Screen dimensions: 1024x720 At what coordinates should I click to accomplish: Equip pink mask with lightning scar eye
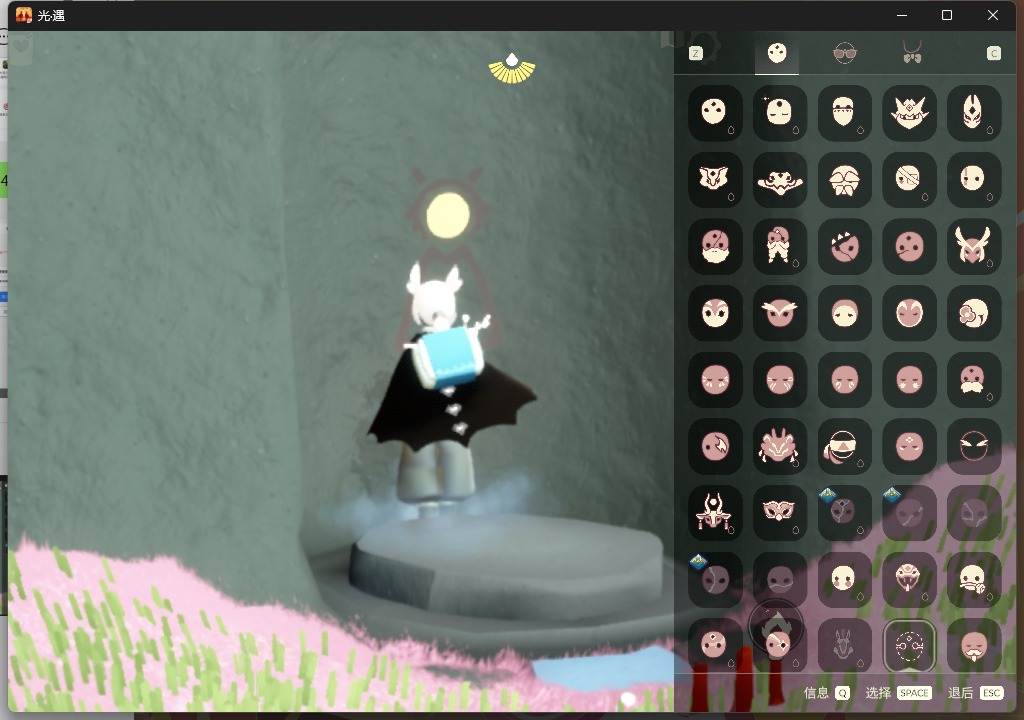[714, 446]
